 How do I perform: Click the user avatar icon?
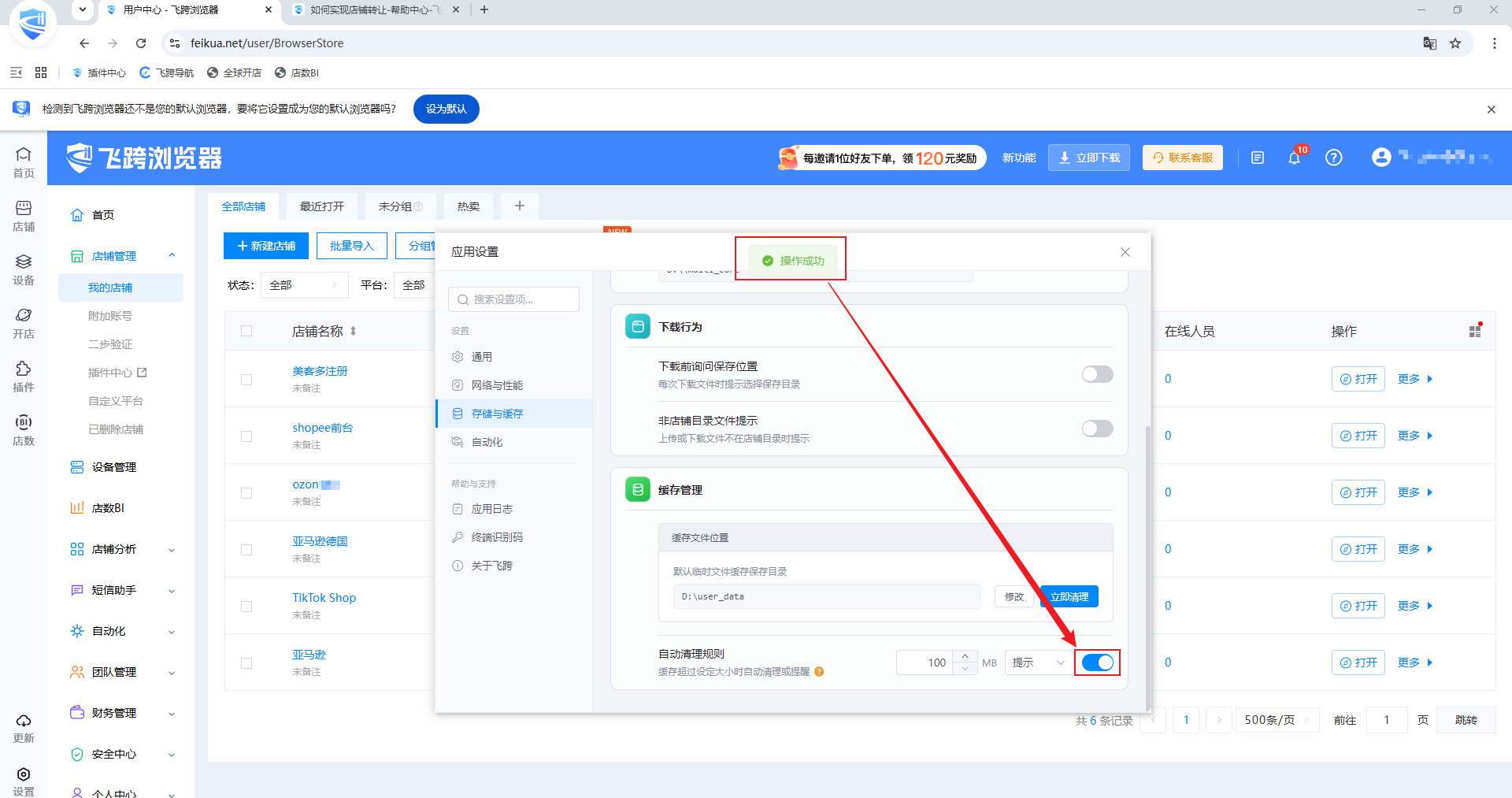click(1381, 158)
